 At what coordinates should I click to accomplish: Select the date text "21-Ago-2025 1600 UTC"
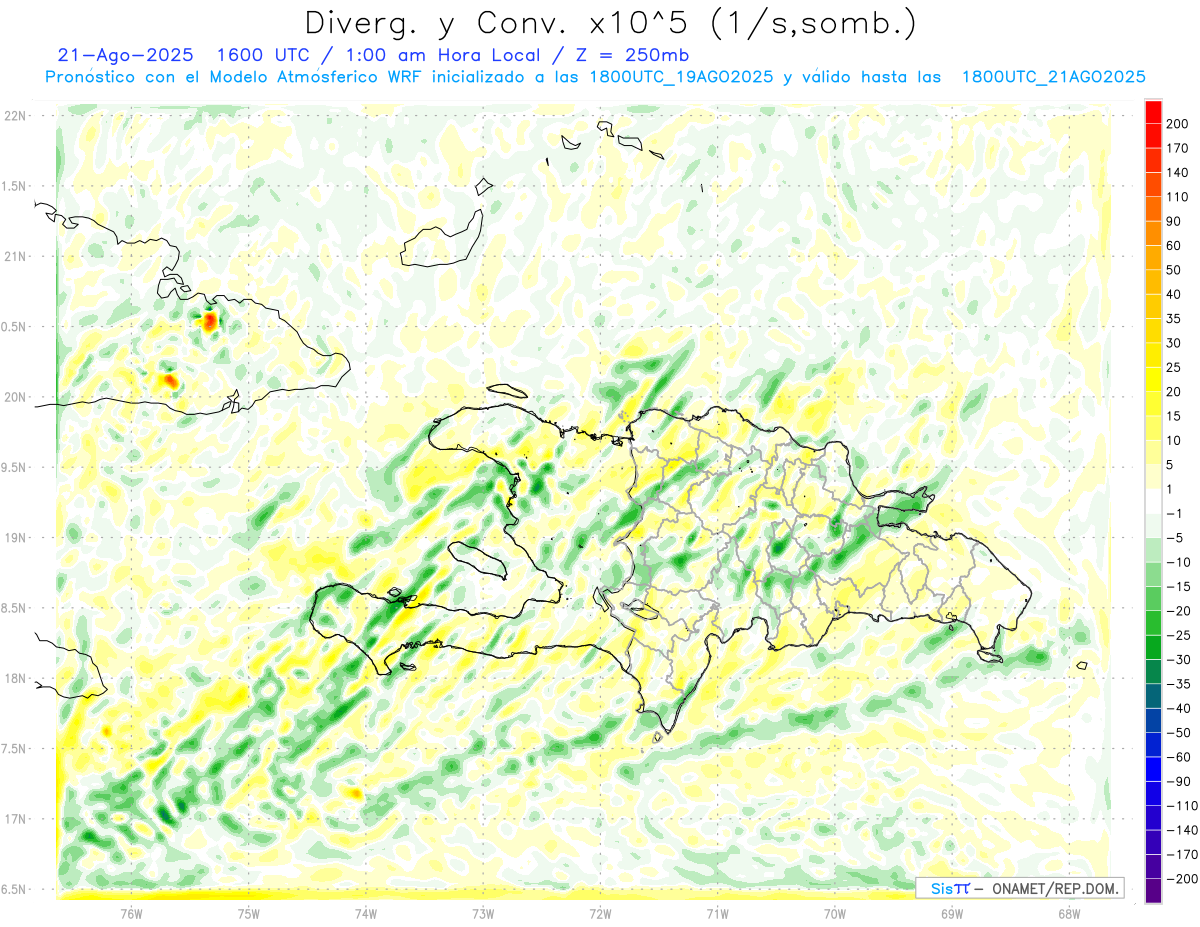(x=181, y=55)
